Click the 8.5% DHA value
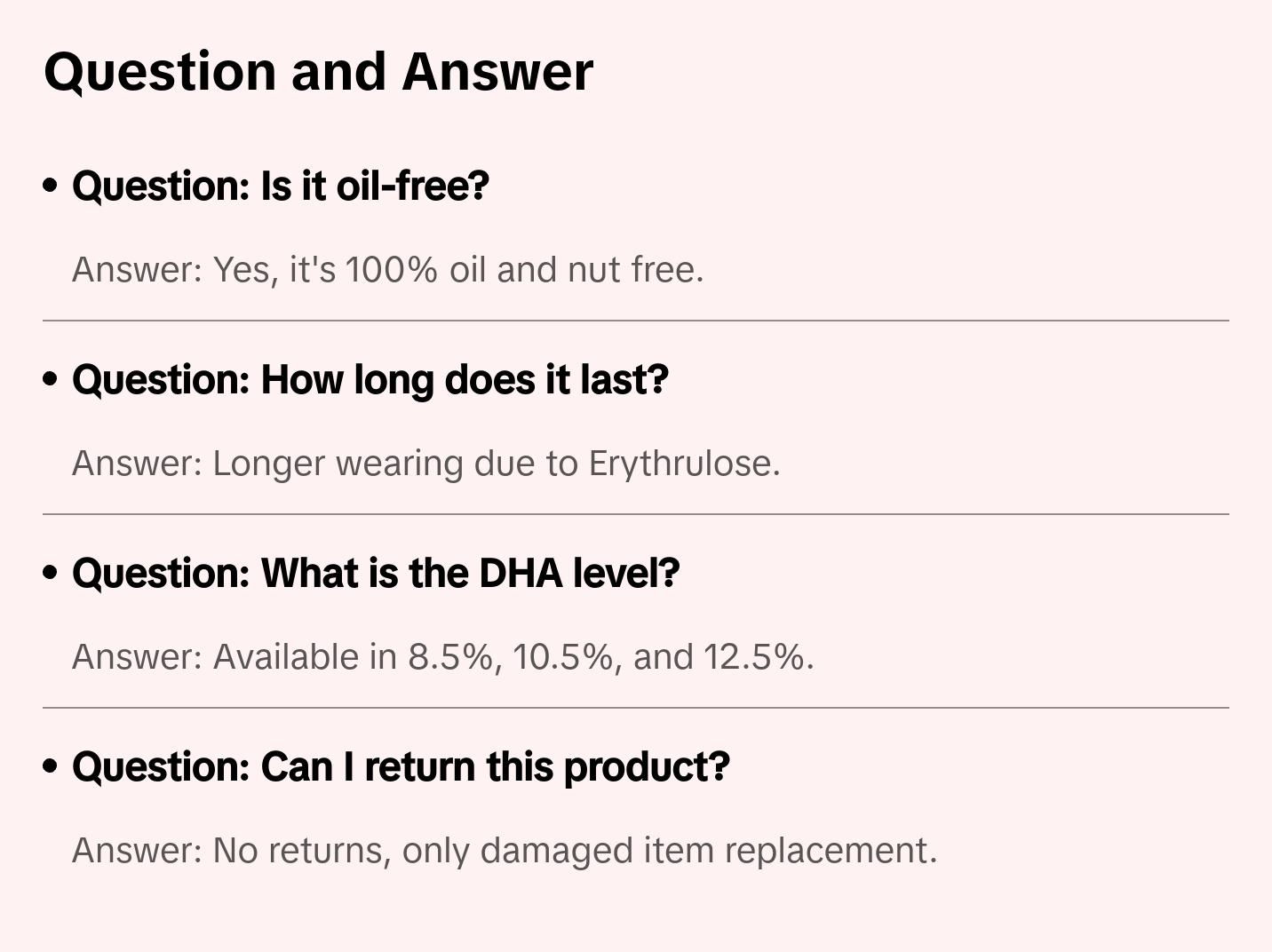Viewport: 1272px width, 952px height. [450, 657]
